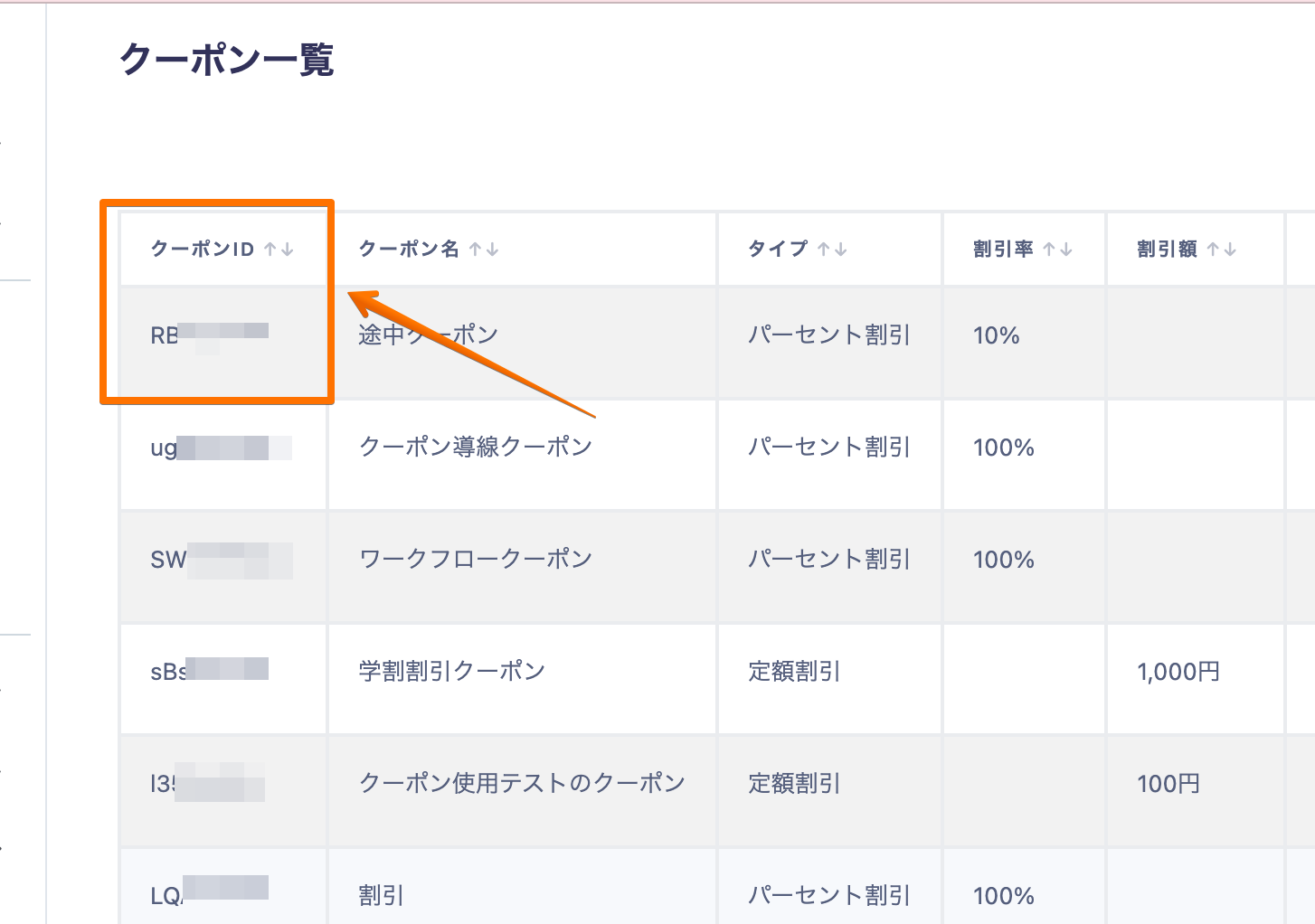Sort by 割引率 using arrow icon
The image size is (1315, 924).
(x=1057, y=250)
